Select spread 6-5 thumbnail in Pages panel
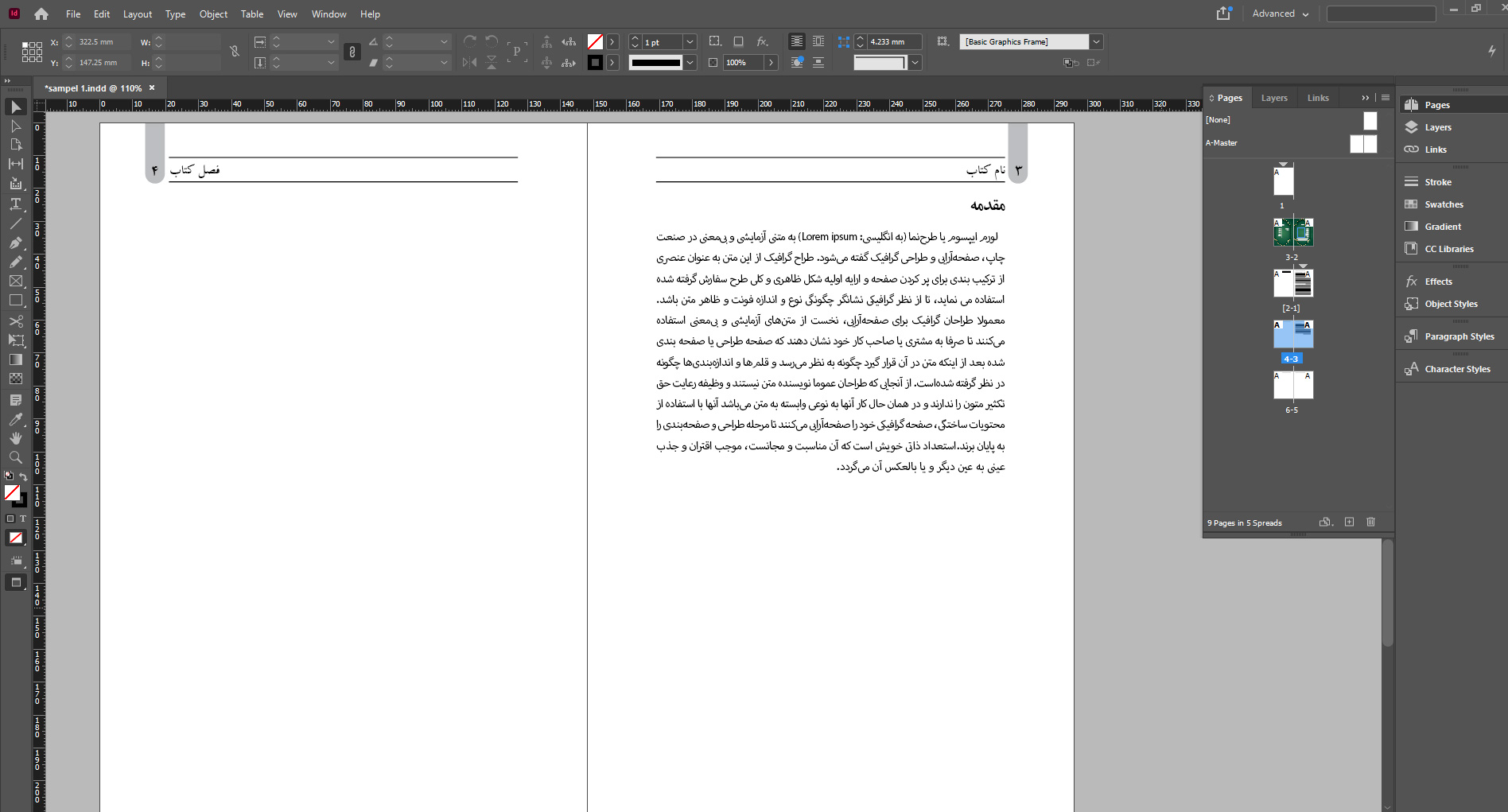The width and height of the screenshot is (1508, 812). point(1292,386)
